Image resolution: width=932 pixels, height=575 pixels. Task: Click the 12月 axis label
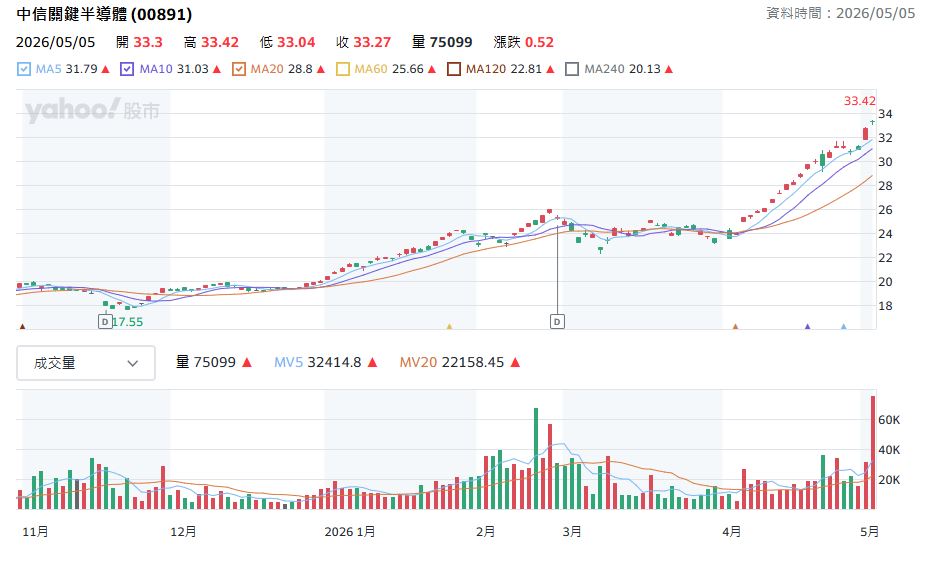[x=183, y=532]
